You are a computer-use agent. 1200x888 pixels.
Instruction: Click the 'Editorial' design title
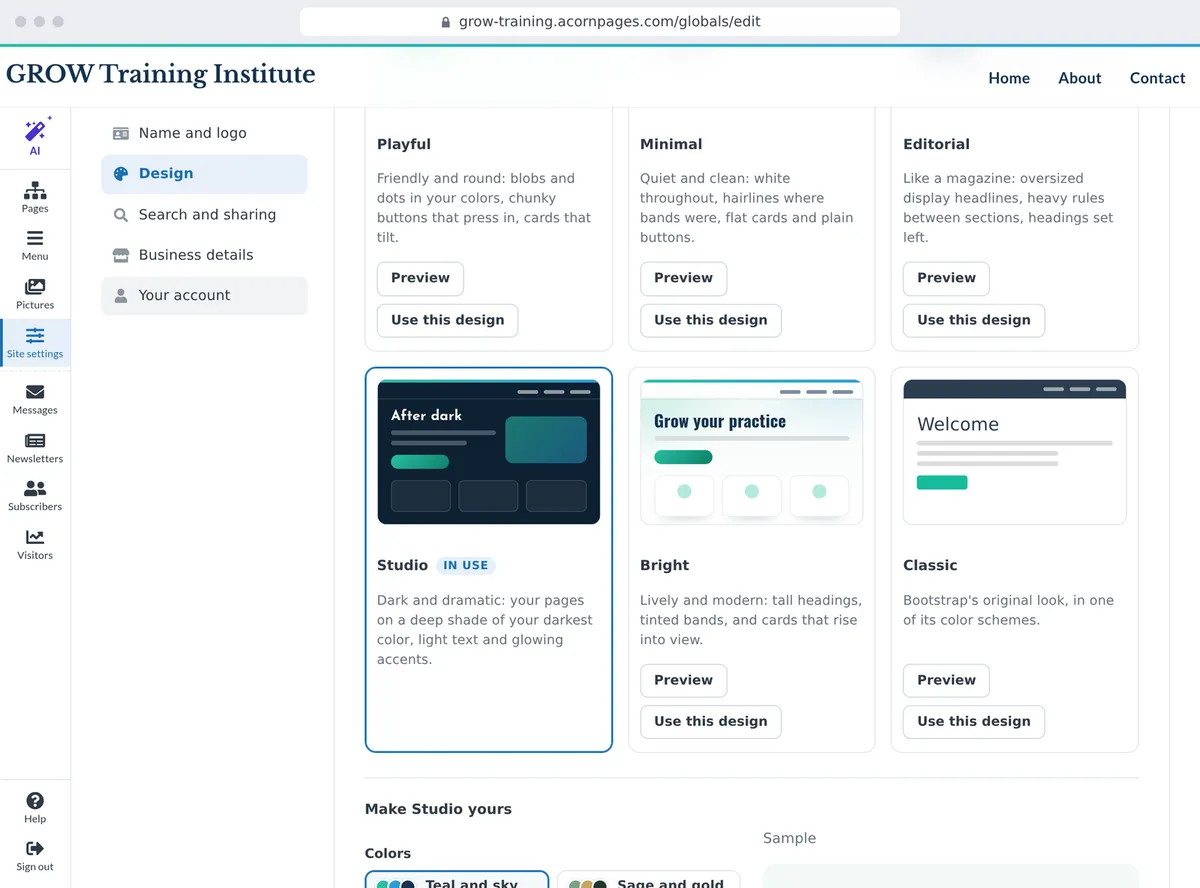click(936, 144)
